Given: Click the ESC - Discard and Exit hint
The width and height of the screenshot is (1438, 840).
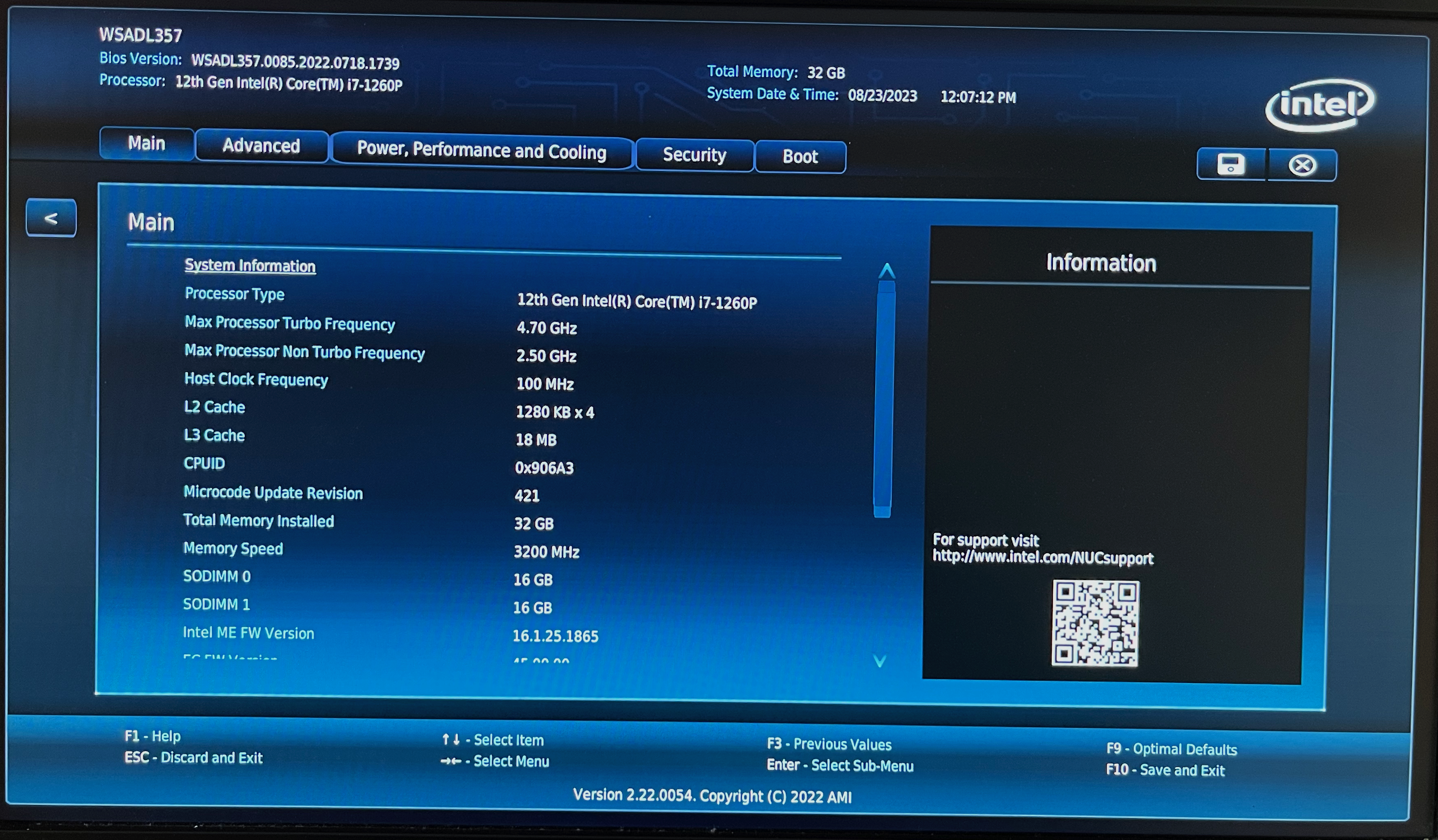Looking at the screenshot, I should tap(193, 757).
